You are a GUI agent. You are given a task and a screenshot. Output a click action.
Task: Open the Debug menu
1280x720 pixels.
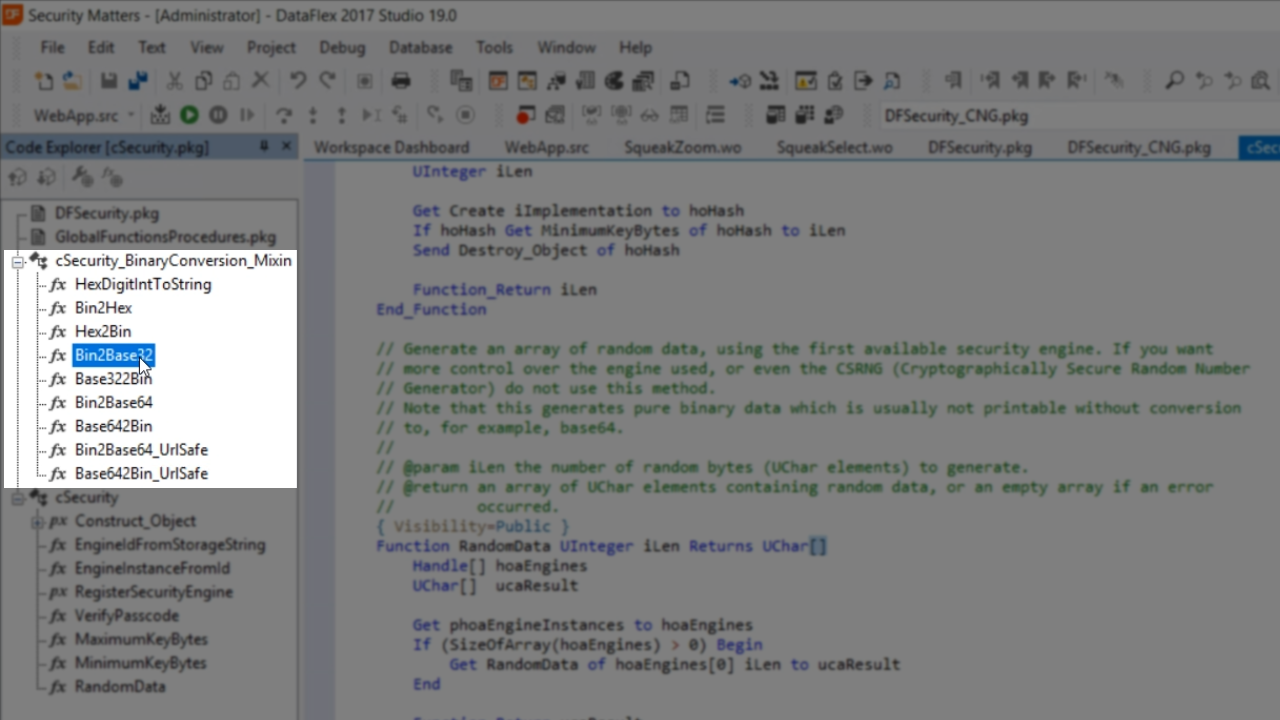343,47
